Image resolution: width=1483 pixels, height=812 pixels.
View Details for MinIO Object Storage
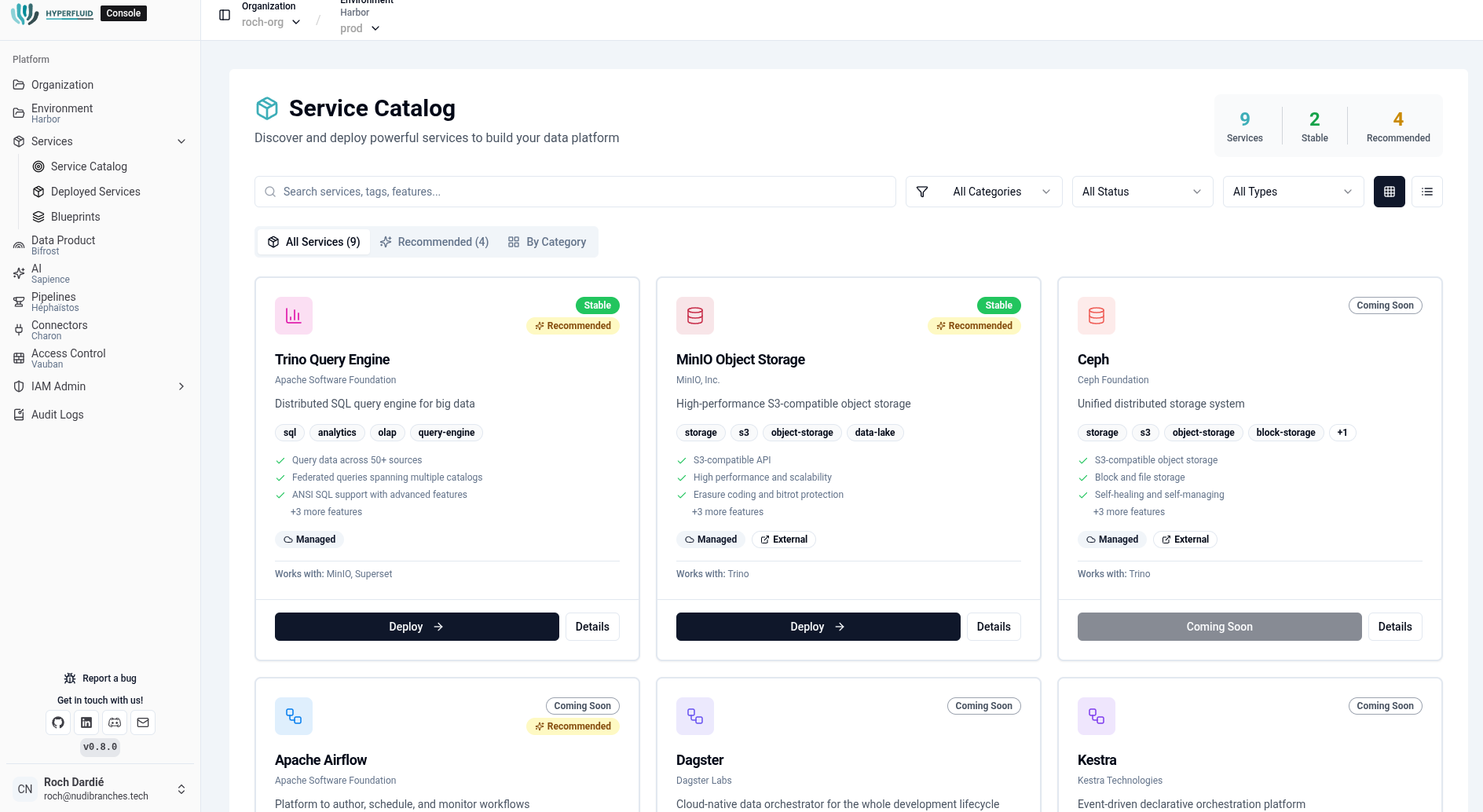993,626
